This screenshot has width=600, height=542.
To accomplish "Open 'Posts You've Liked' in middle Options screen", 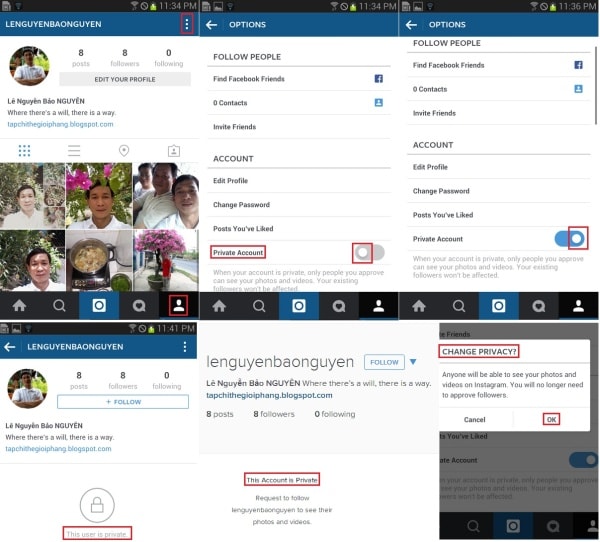I will coord(299,229).
